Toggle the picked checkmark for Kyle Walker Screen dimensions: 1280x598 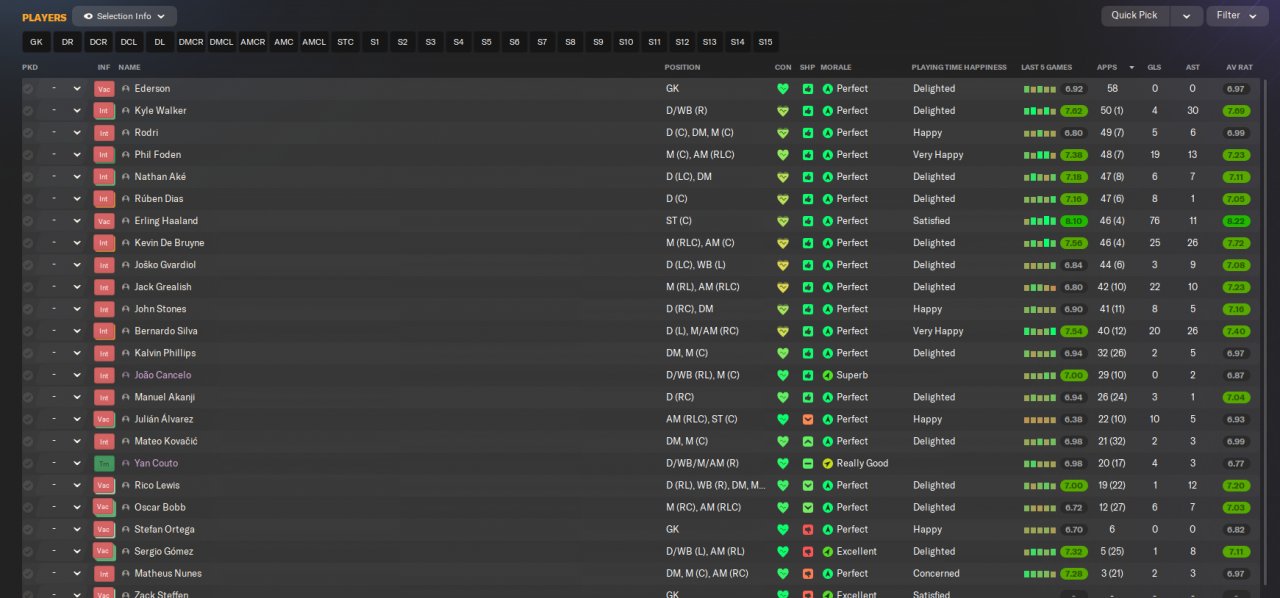28,111
